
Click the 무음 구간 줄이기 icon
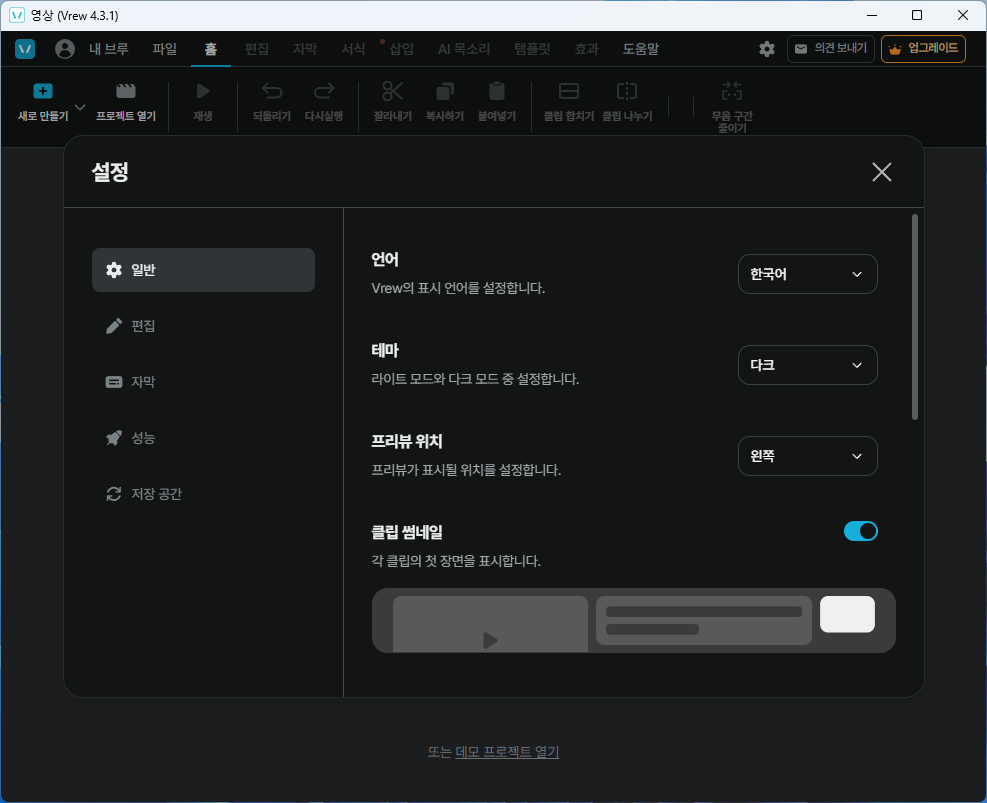(732, 91)
